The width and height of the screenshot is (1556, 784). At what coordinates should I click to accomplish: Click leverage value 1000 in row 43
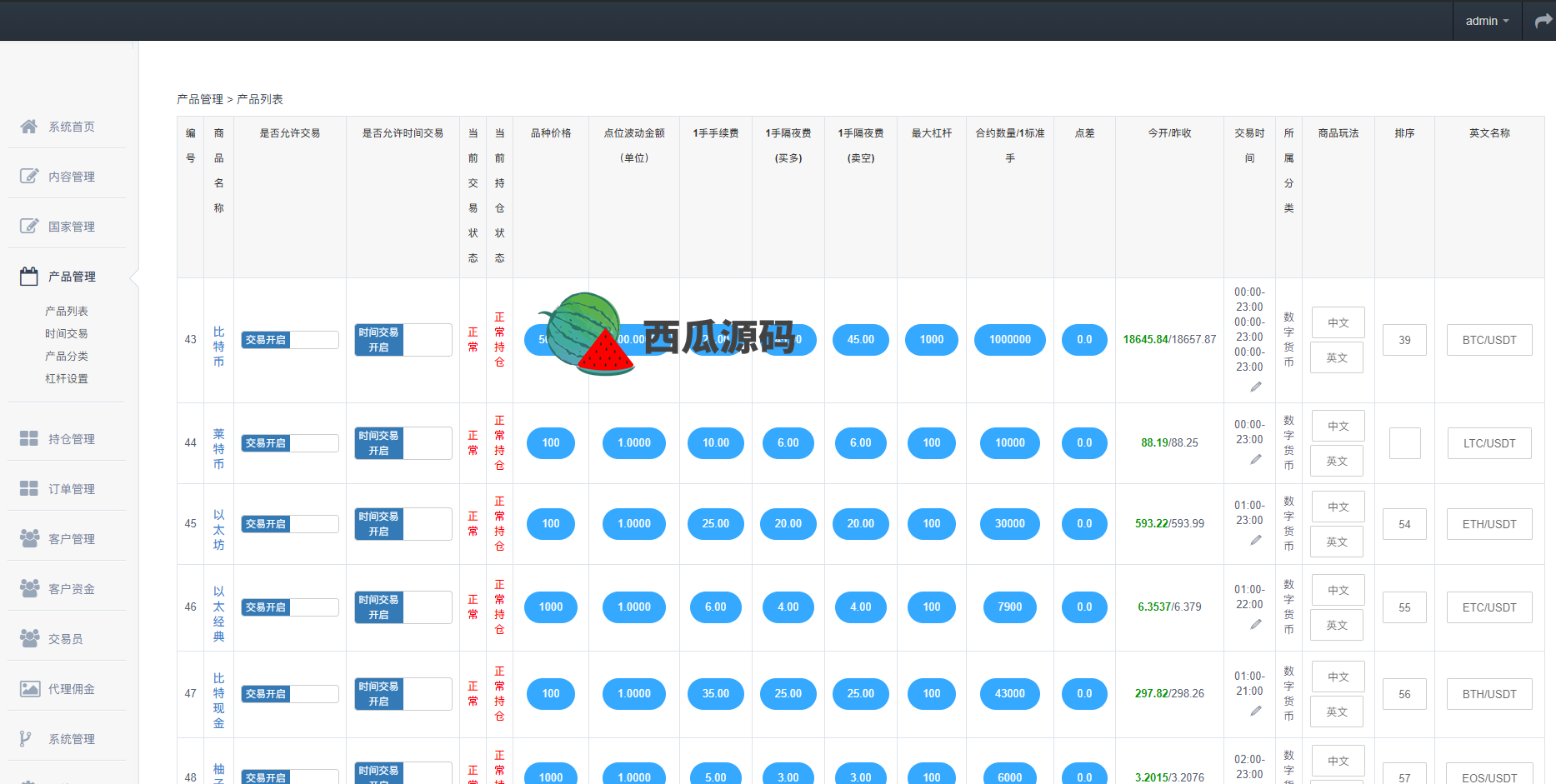(x=932, y=340)
